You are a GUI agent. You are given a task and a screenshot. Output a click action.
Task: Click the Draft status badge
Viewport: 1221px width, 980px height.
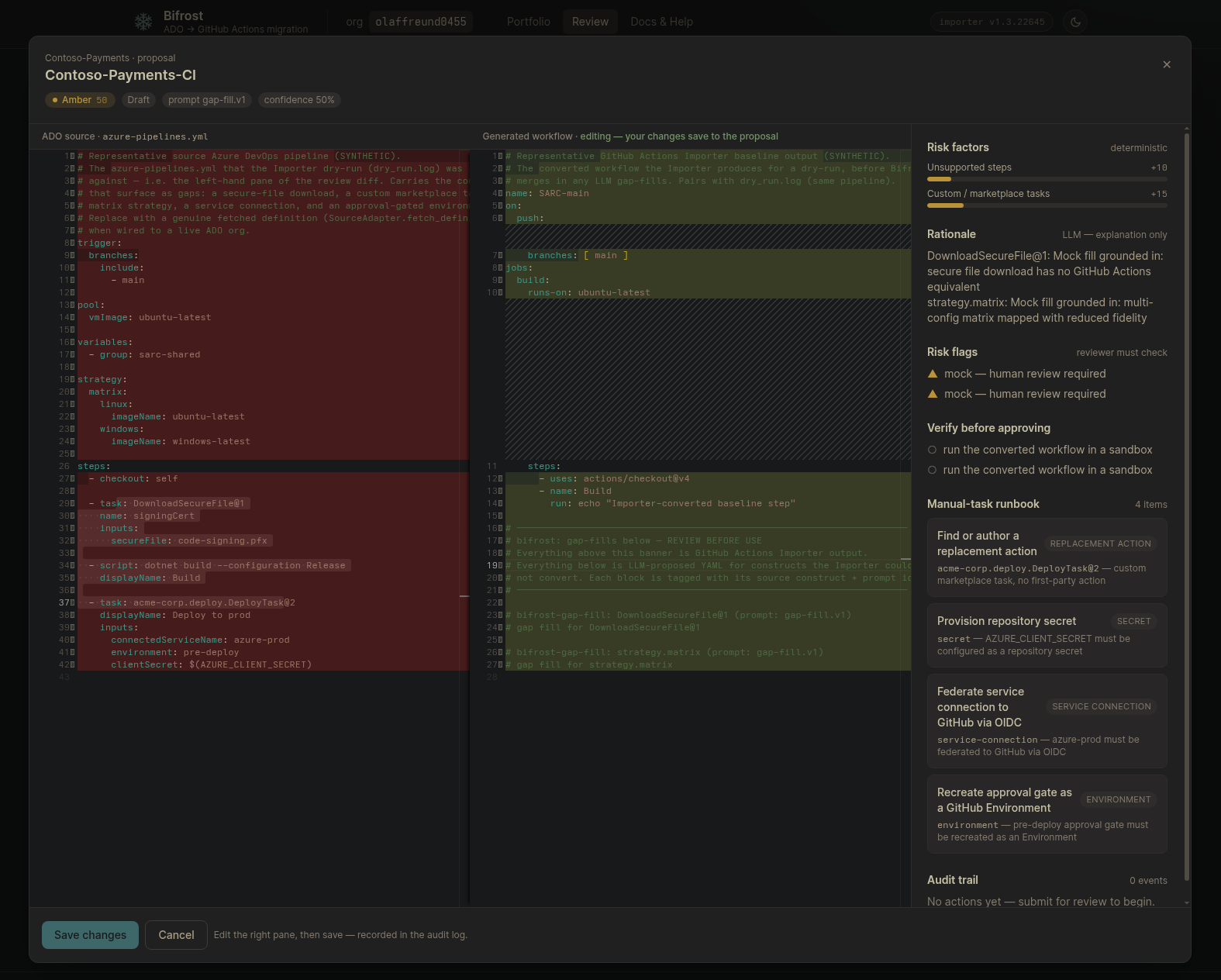click(x=139, y=100)
